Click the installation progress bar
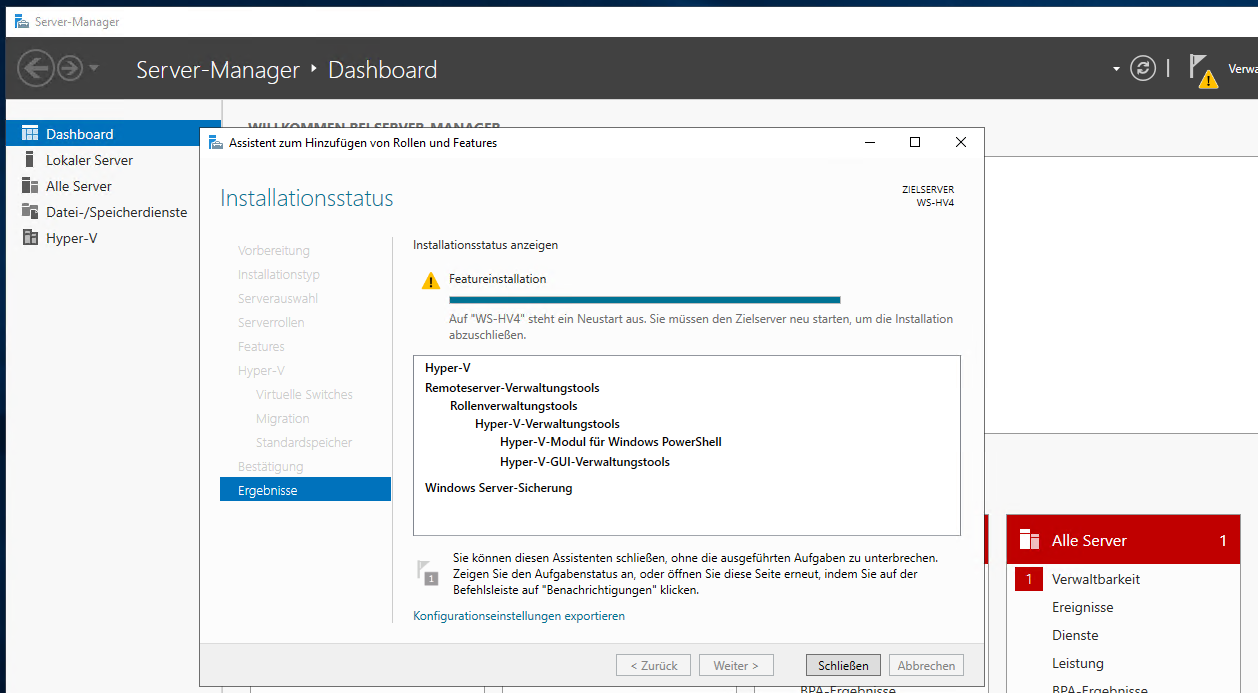Image resolution: width=1258 pixels, height=693 pixels. coord(645,299)
